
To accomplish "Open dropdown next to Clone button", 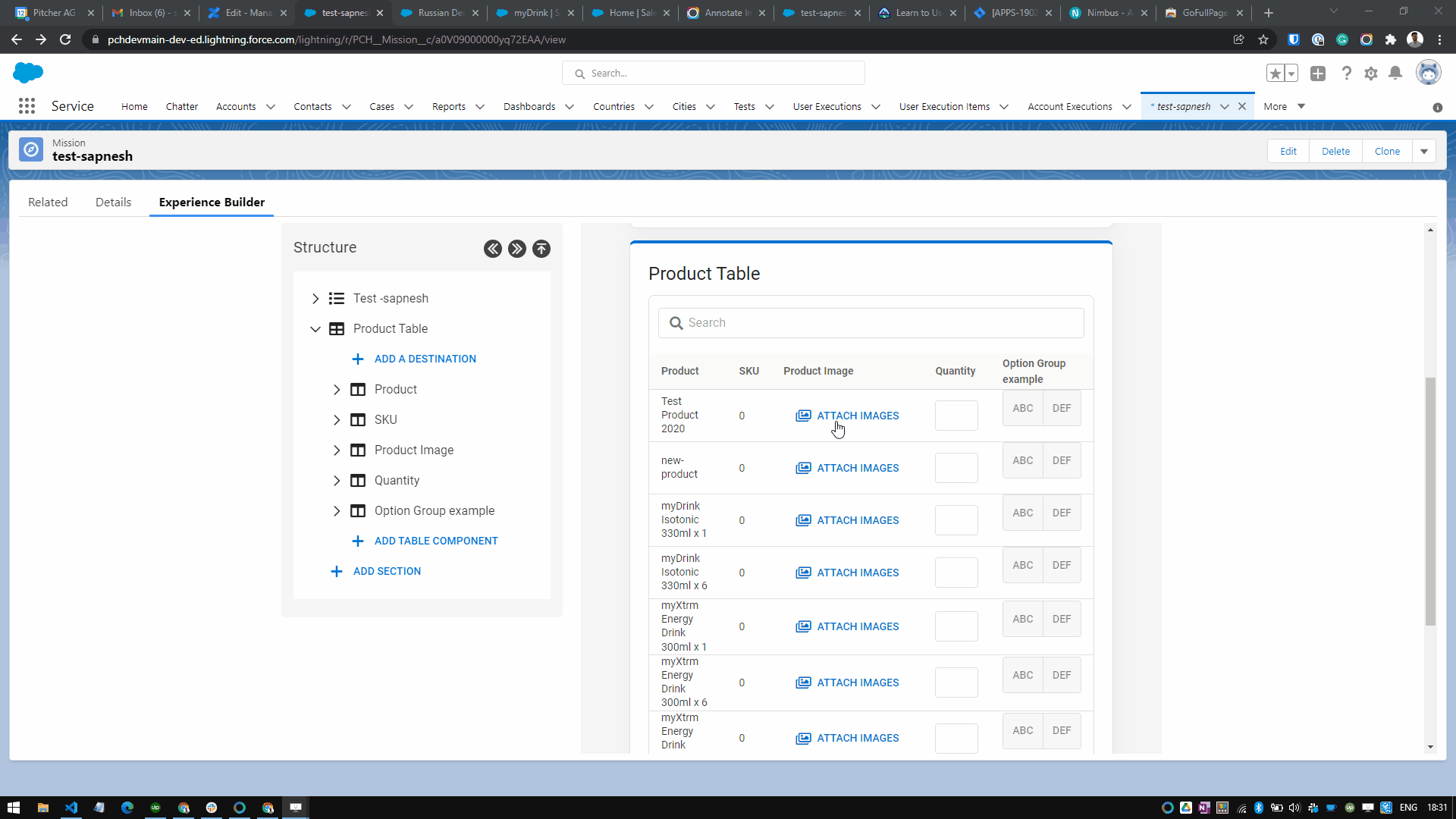I will [x=1424, y=151].
